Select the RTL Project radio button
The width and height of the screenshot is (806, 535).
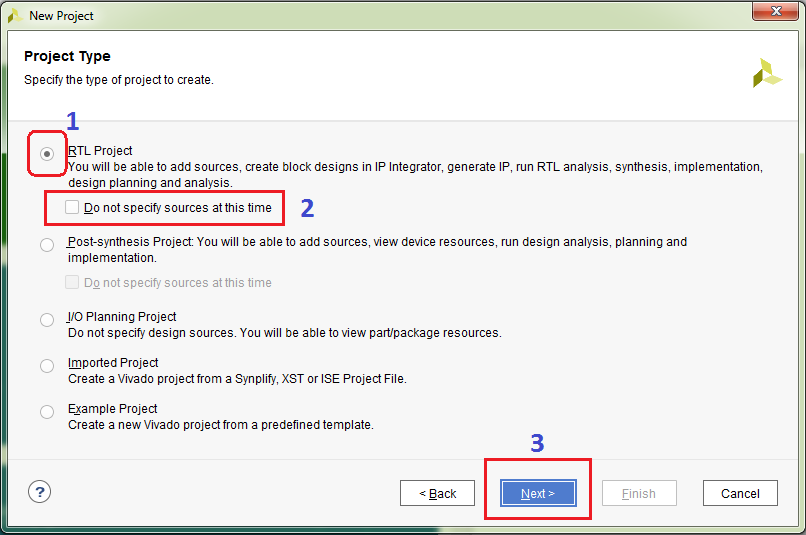[x=47, y=154]
